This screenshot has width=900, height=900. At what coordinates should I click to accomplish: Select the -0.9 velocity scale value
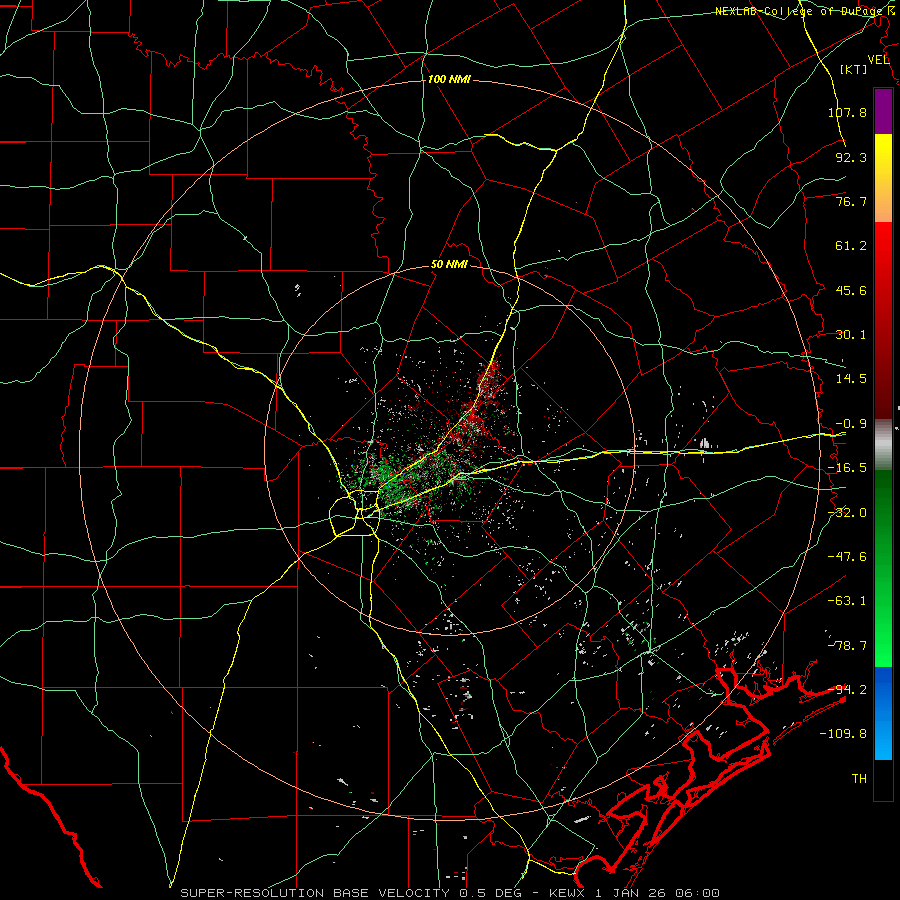pos(851,424)
